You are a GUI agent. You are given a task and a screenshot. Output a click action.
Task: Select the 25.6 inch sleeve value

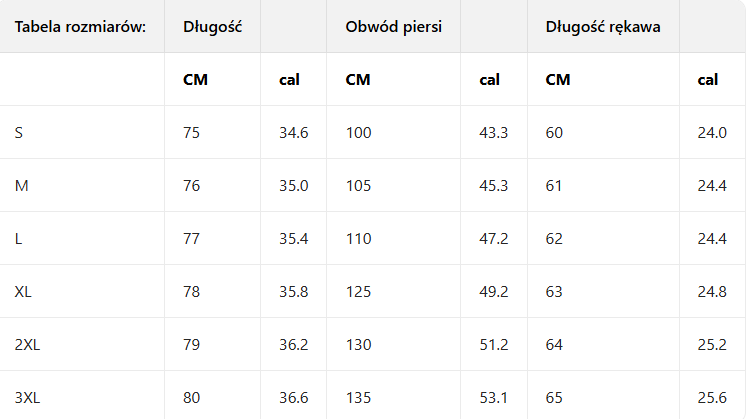[x=712, y=397]
